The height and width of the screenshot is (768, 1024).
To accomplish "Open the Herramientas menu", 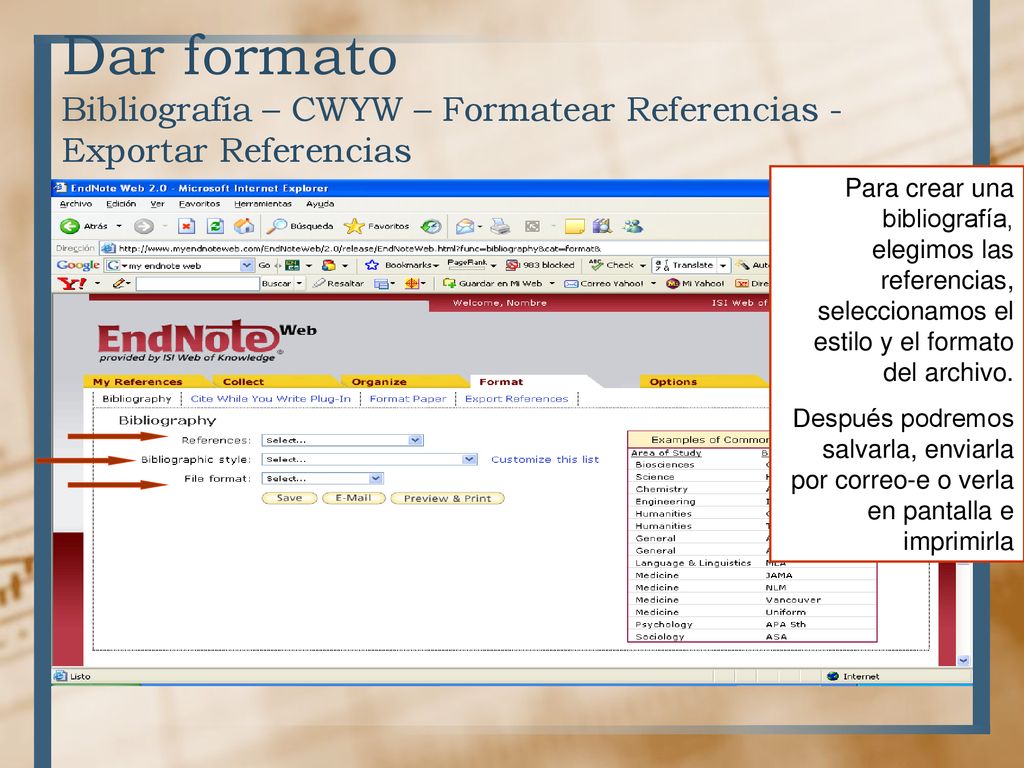I will point(263,204).
